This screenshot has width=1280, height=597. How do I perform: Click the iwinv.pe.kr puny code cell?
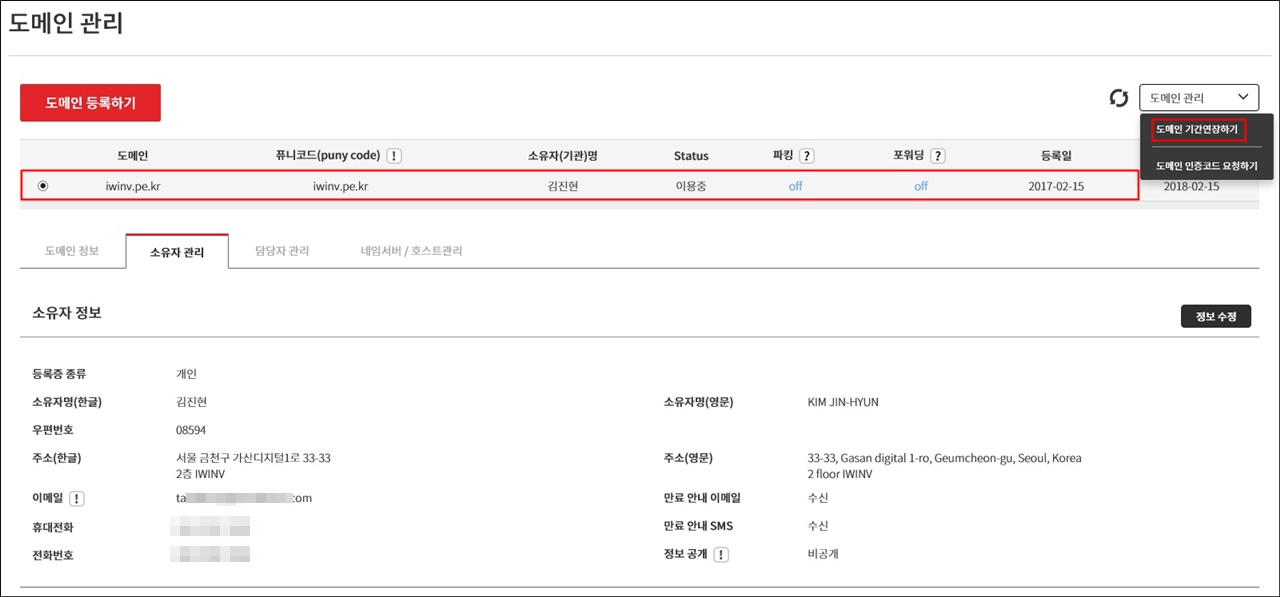click(340, 186)
